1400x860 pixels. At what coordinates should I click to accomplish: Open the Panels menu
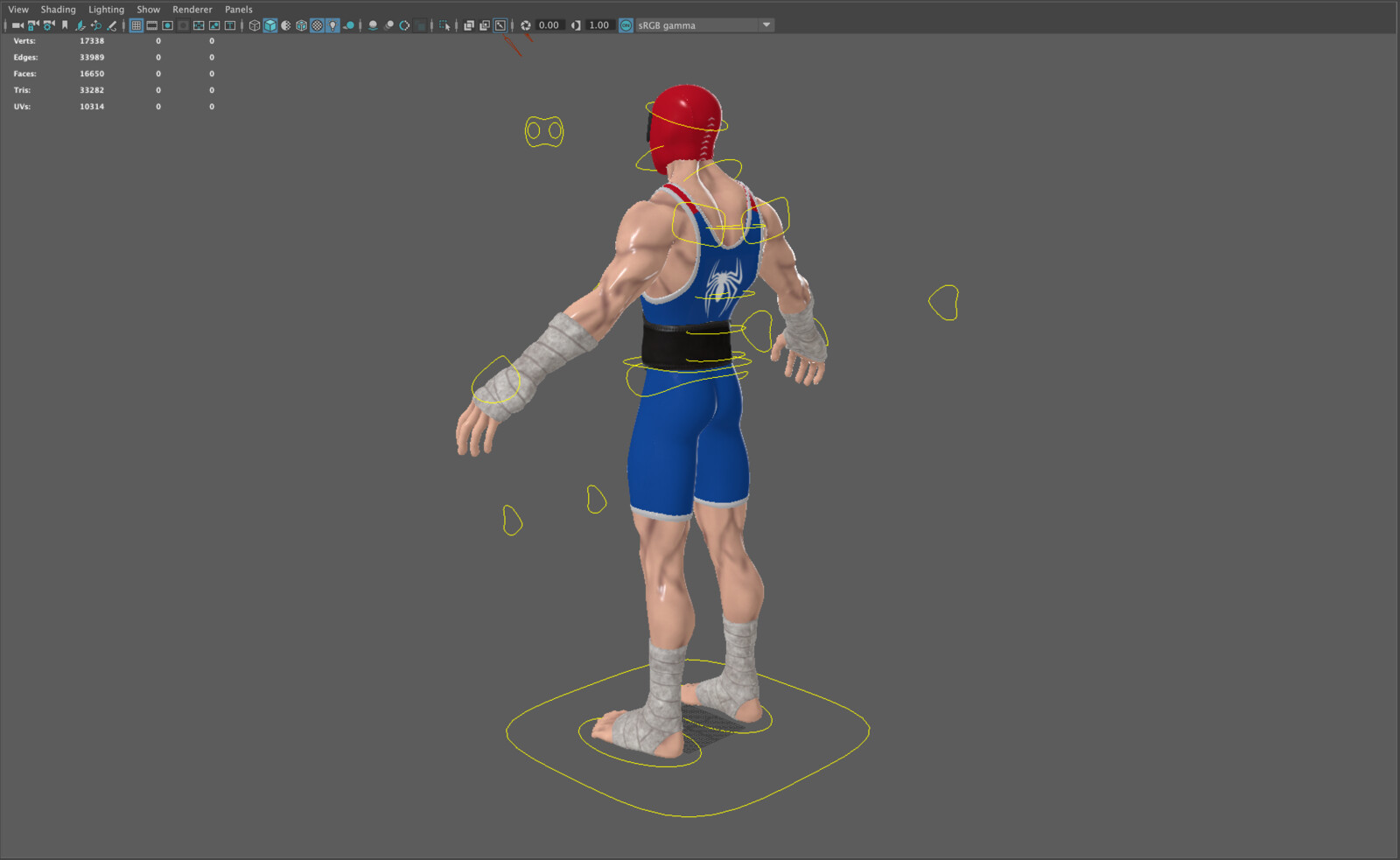pyautogui.click(x=239, y=10)
